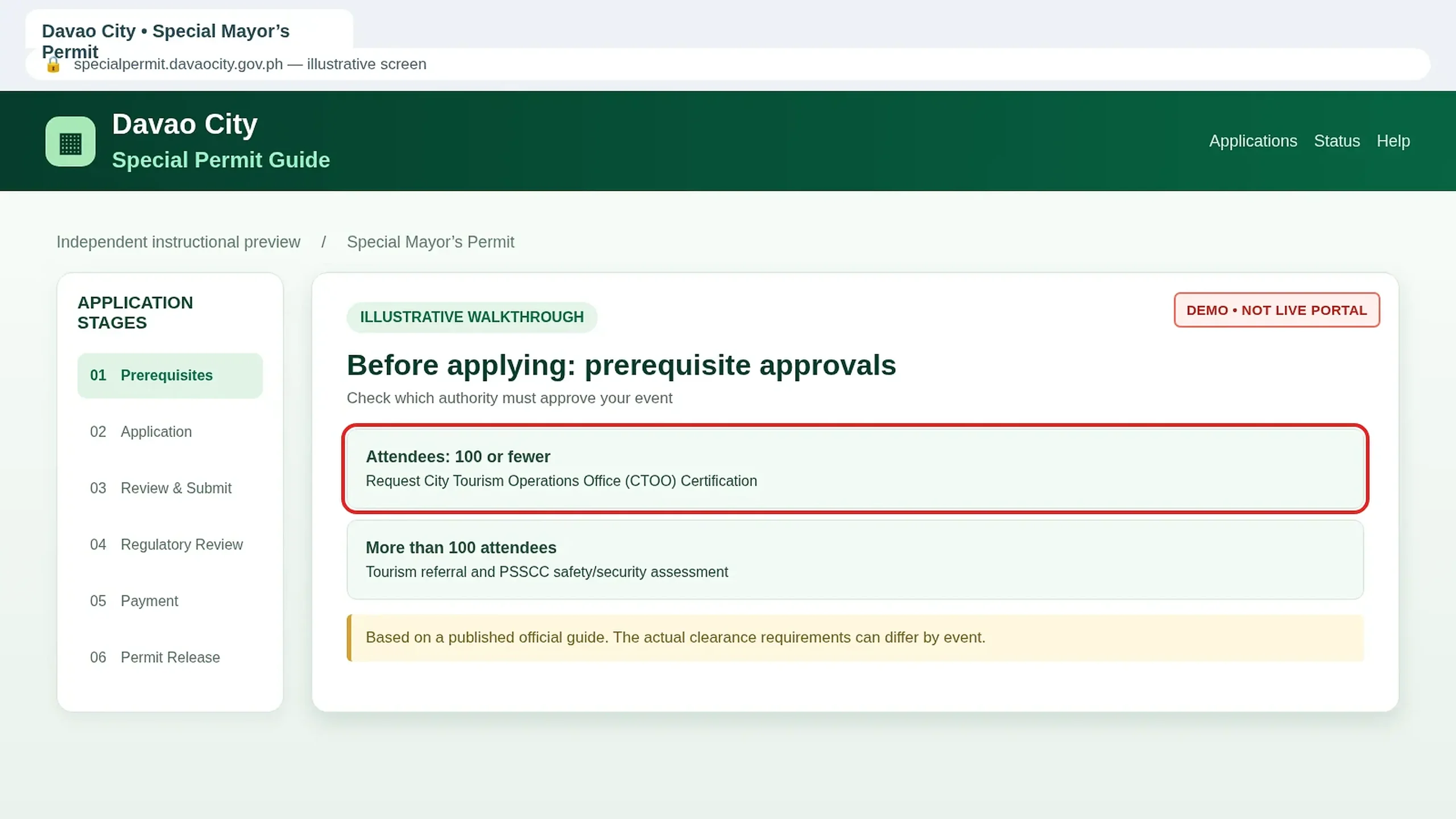
Task: Click the 'Before applying: prerequisite approvals' heading
Action: 621,365
